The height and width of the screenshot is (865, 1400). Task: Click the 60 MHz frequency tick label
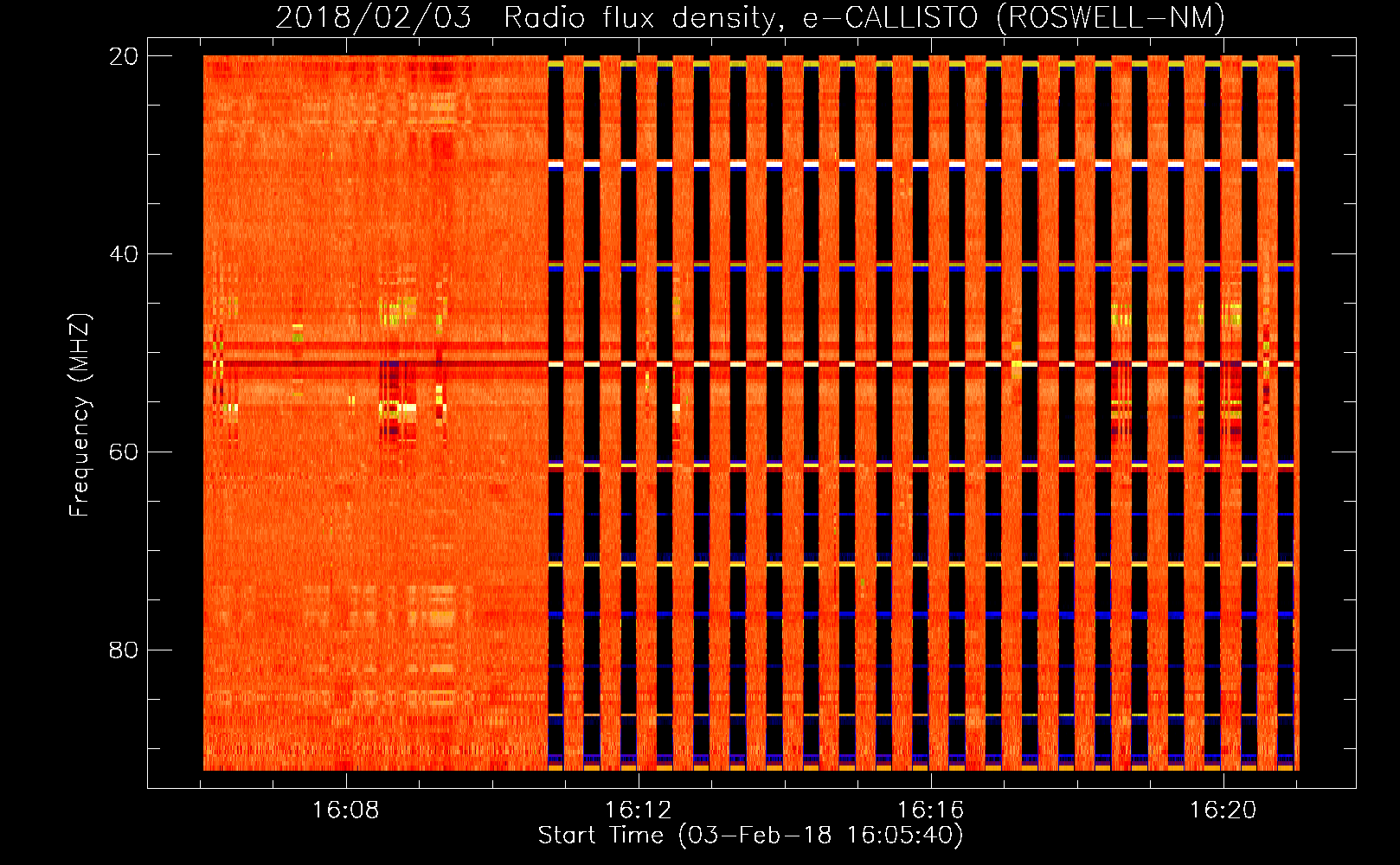[x=124, y=452]
